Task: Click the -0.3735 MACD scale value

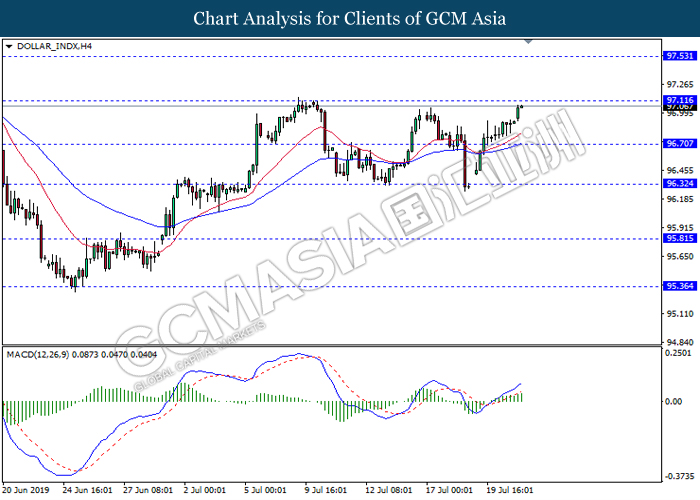Action: click(x=679, y=476)
